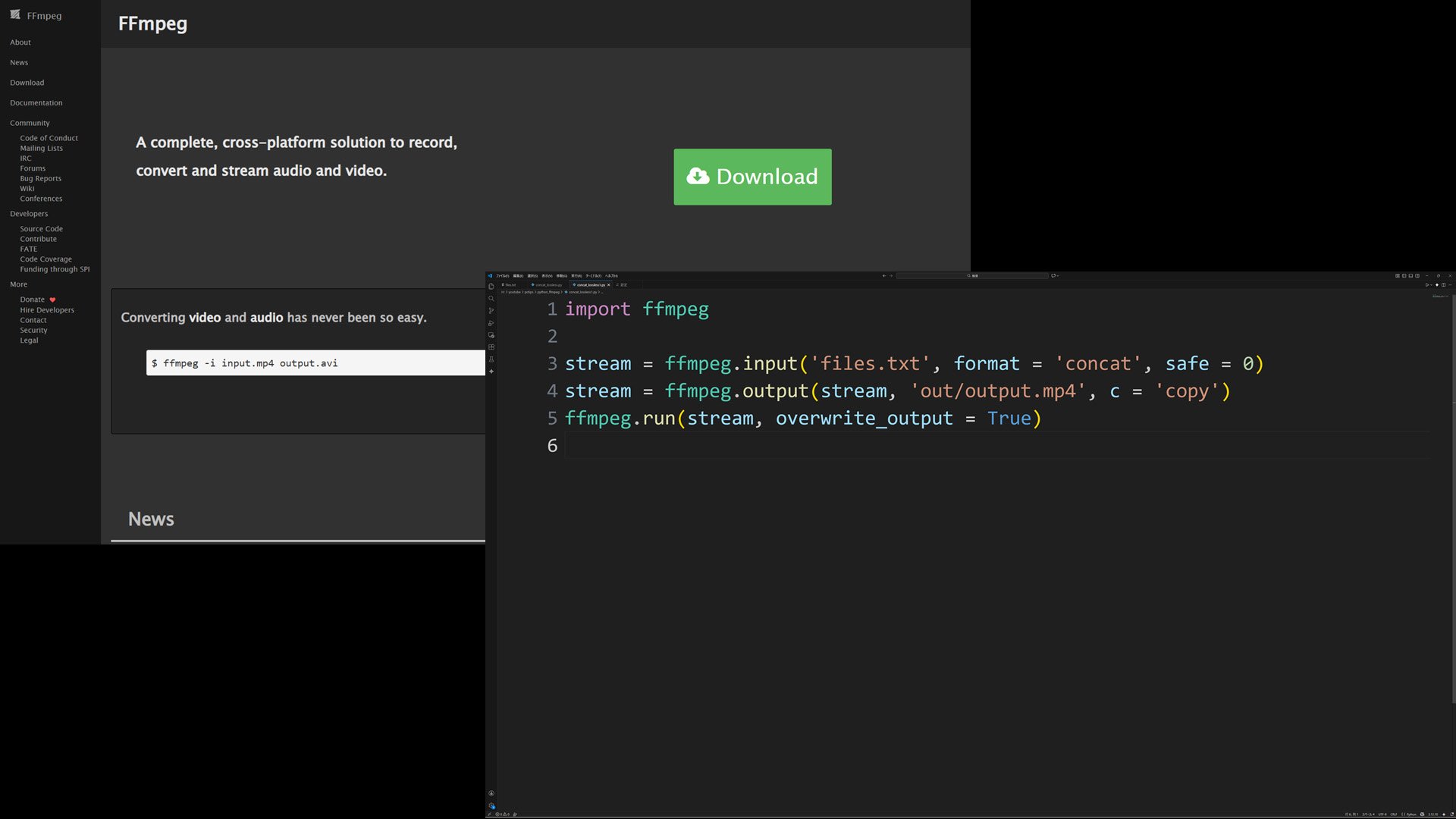Open the Documentation link in FFmpeg sidebar
This screenshot has width=1456, height=819.
click(36, 102)
